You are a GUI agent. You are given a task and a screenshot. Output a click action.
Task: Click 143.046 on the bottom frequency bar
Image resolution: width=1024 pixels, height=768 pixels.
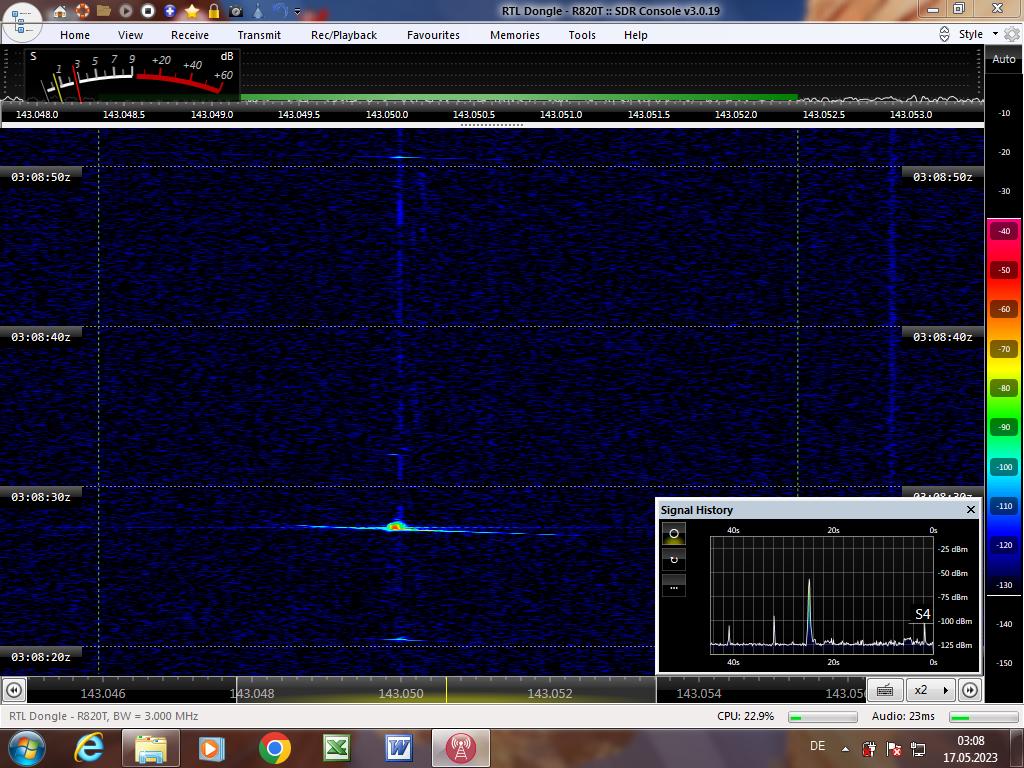pos(103,694)
